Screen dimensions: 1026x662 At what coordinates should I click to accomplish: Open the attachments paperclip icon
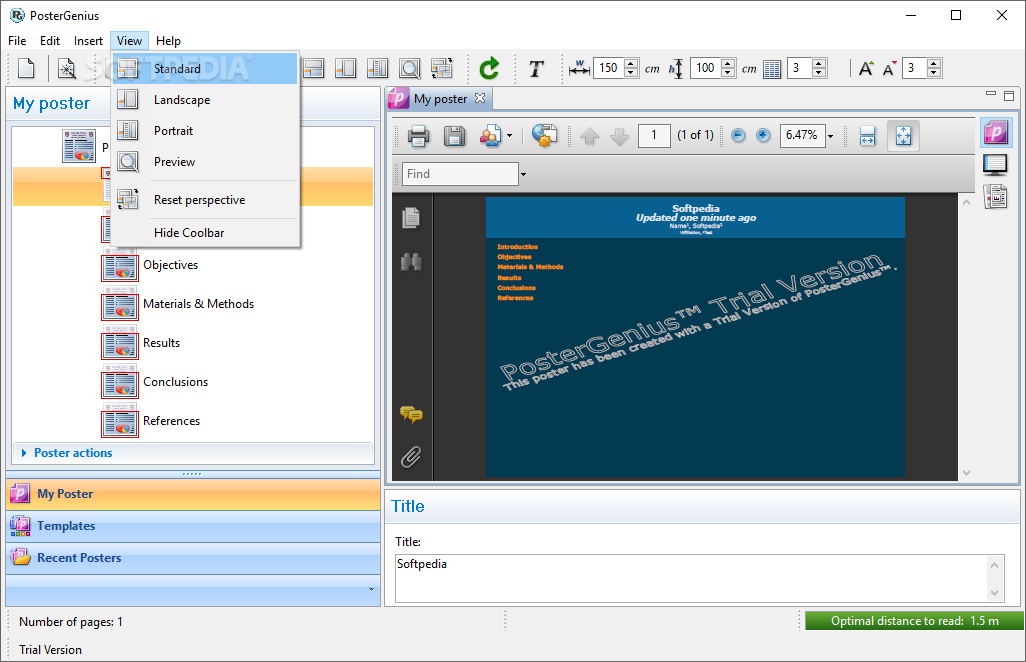[x=411, y=457]
